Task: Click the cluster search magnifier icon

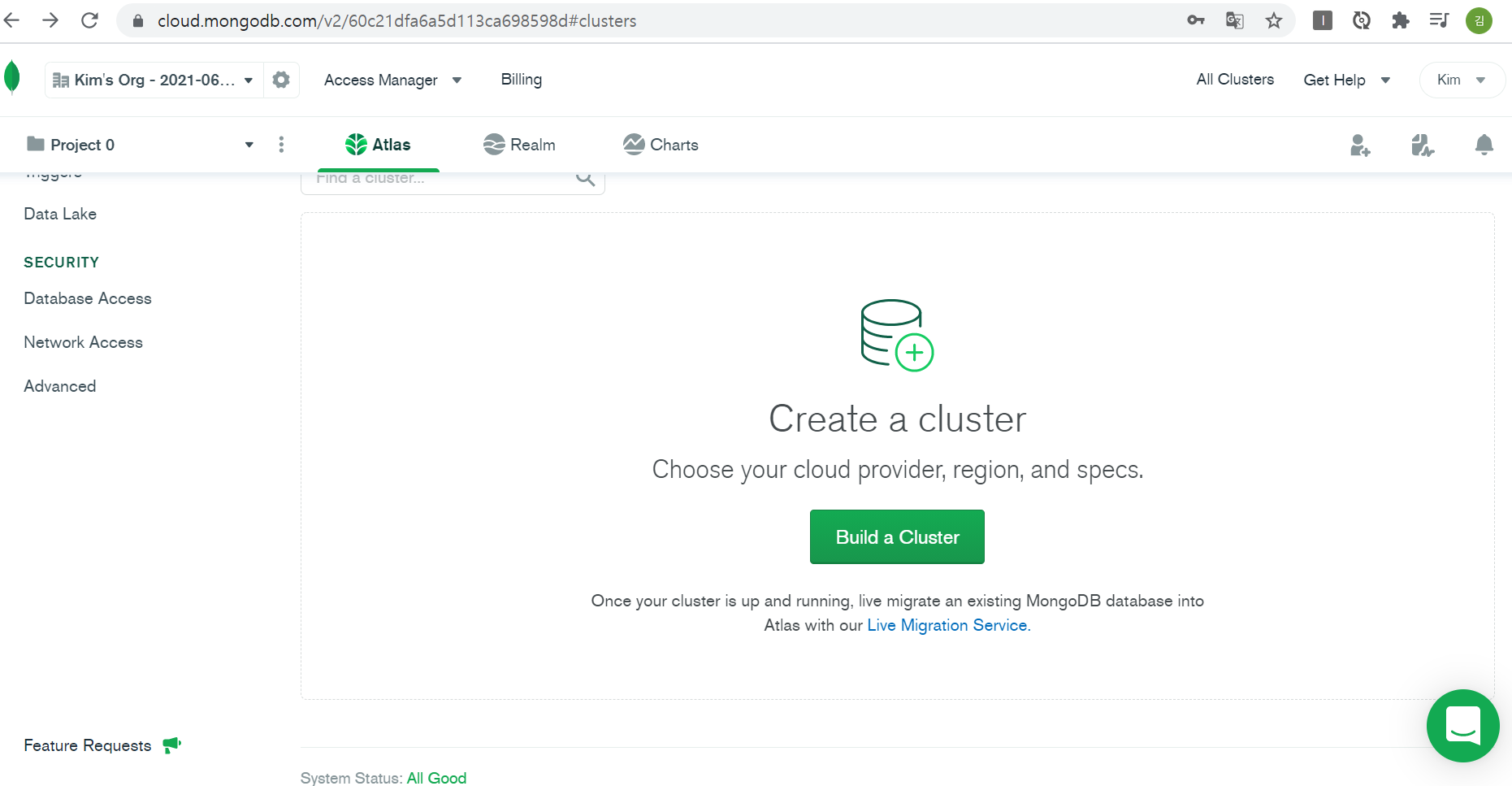Action: [585, 178]
